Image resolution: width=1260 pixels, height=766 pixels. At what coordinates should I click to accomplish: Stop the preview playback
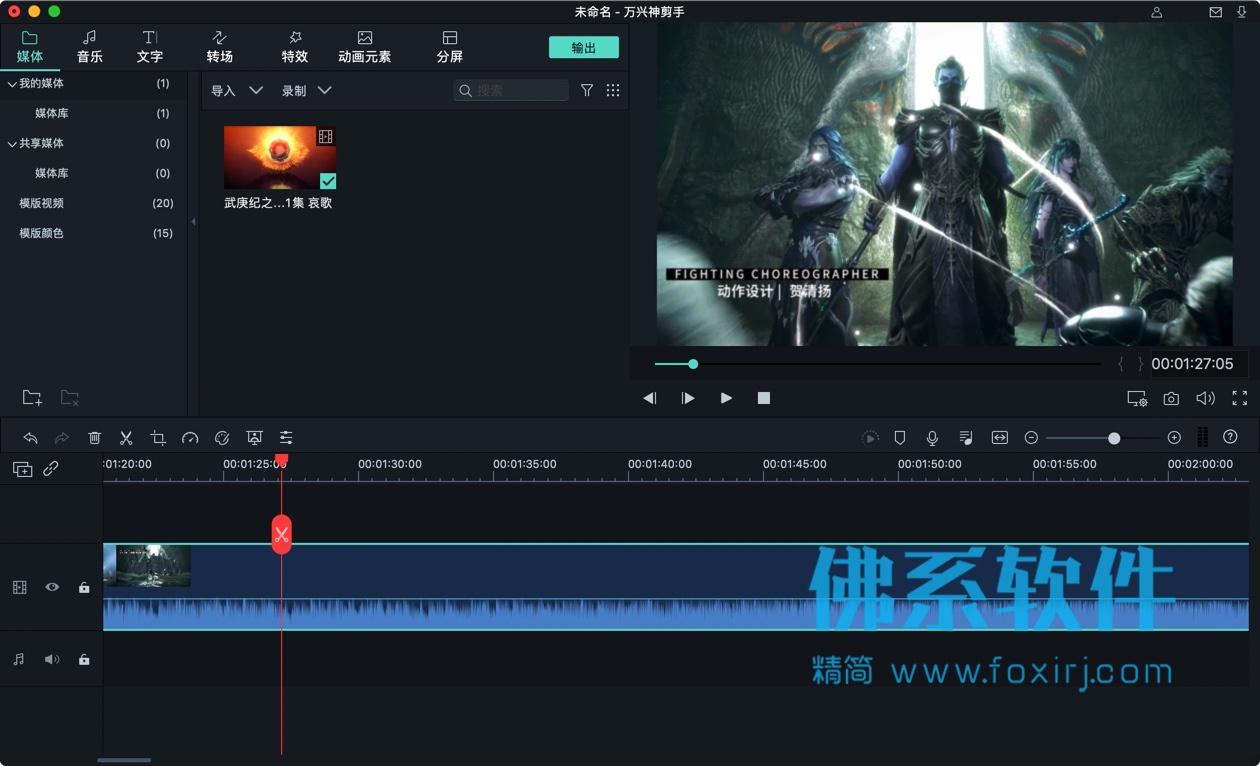[x=764, y=398]
